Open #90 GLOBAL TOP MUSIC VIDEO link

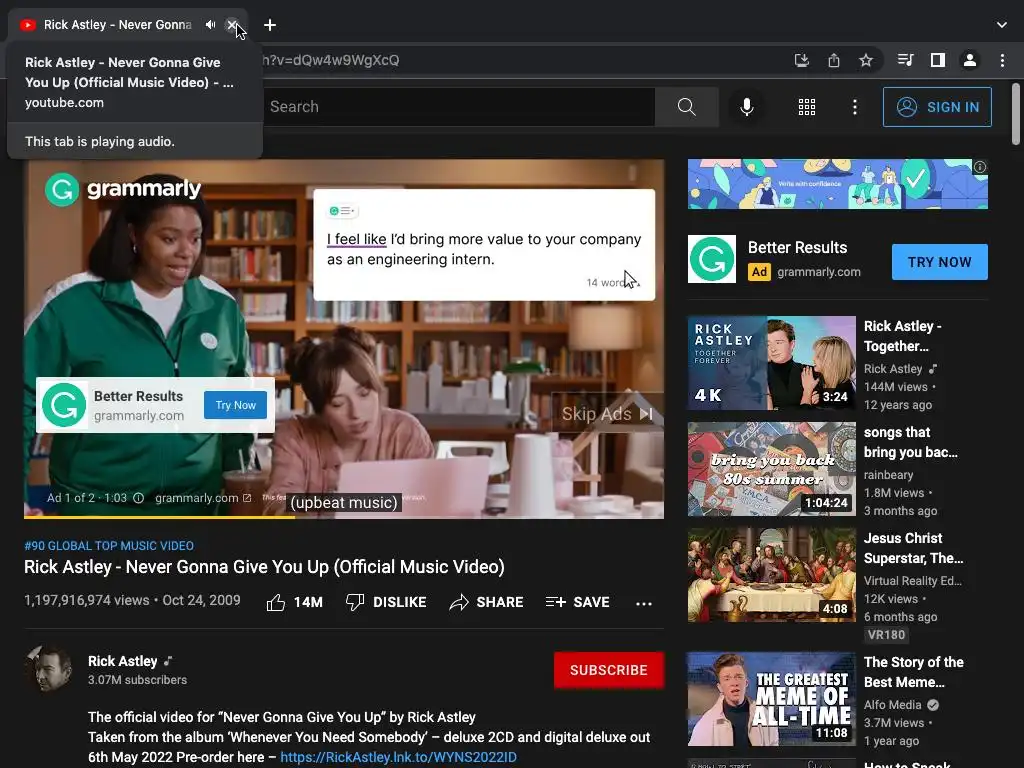click(x=109, y=545)
